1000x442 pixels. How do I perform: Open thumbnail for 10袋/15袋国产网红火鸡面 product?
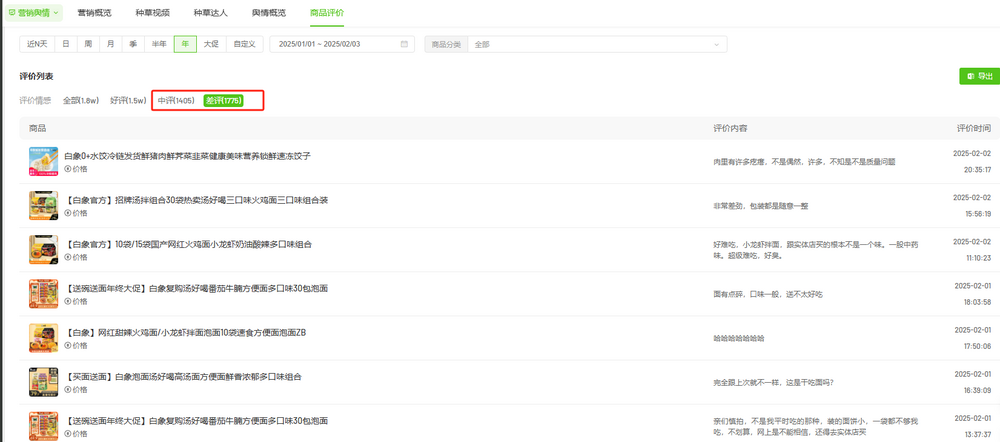(x=43, y=249)
